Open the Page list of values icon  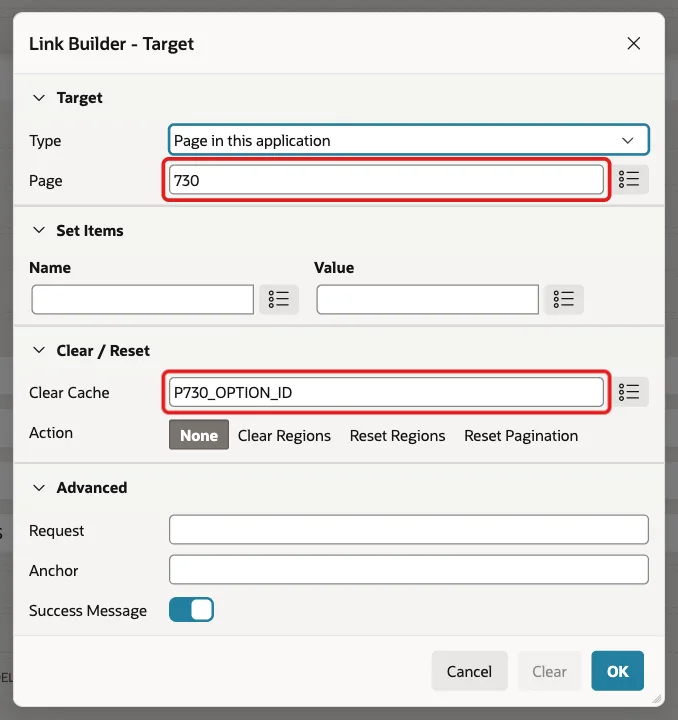point(629,179)
